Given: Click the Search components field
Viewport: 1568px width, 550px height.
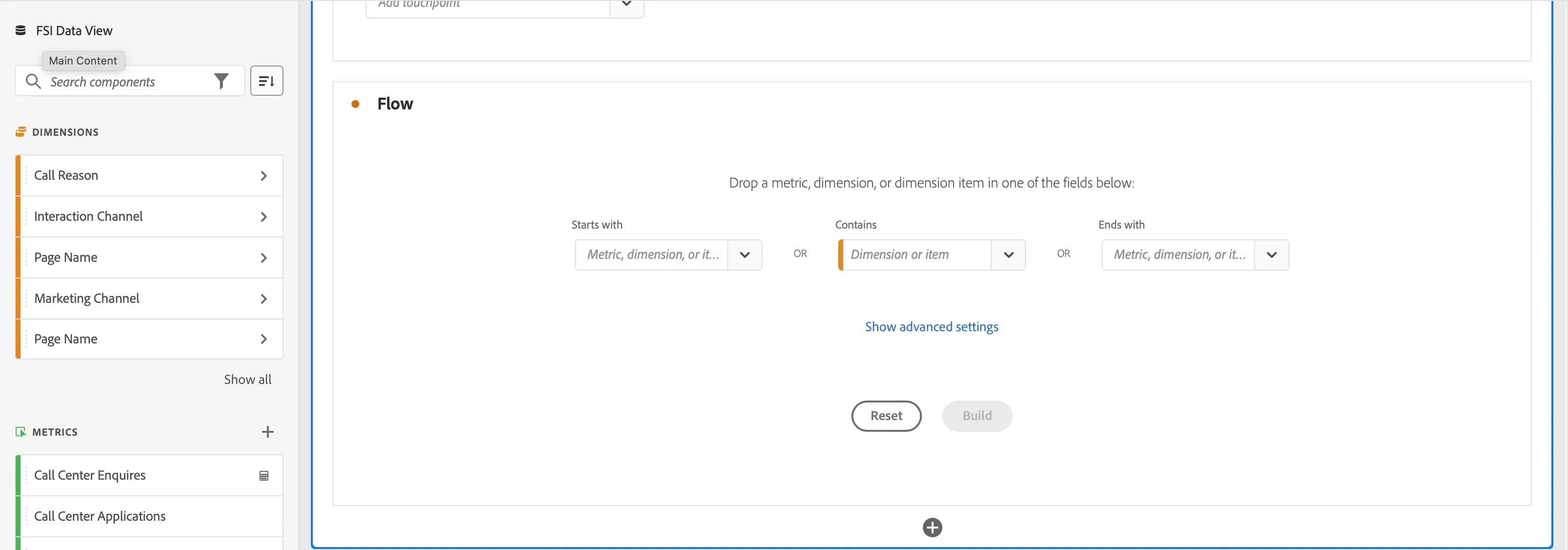Looking at the screenshot, I should click(130, 81).
